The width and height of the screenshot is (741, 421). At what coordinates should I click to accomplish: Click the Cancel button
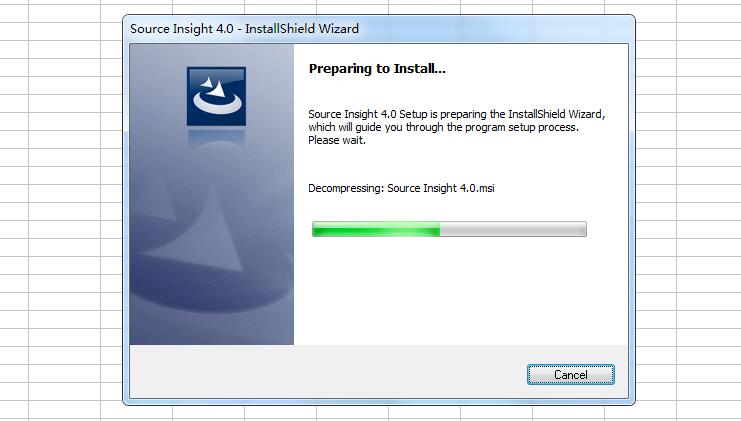click(570, 375)
